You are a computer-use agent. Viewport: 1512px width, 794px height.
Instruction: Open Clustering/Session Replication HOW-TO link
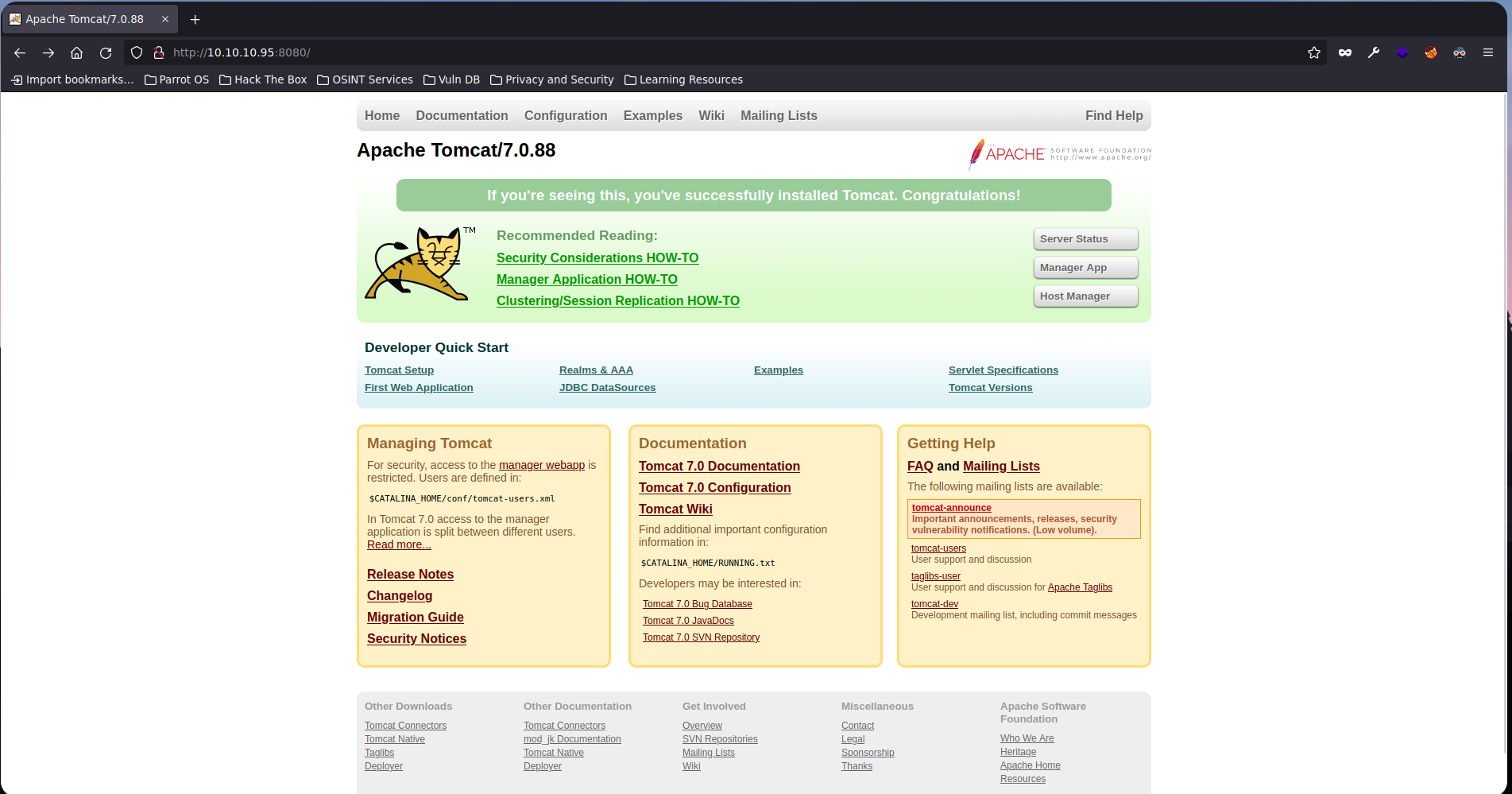(x=618, y=301)
